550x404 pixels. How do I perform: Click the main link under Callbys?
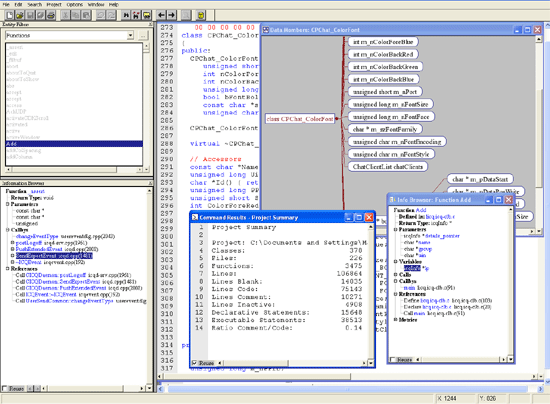tap(409, 288)
